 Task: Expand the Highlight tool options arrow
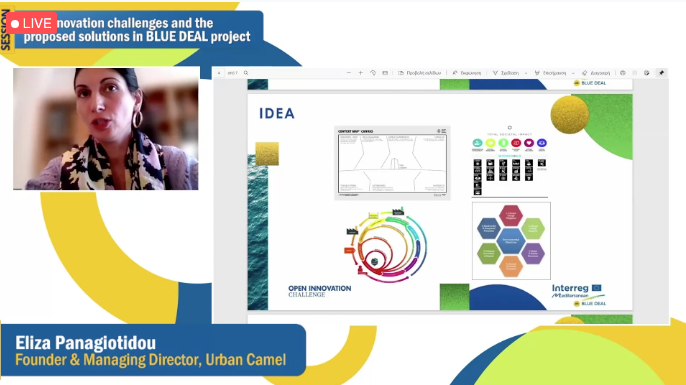click(x=573, y=74)
